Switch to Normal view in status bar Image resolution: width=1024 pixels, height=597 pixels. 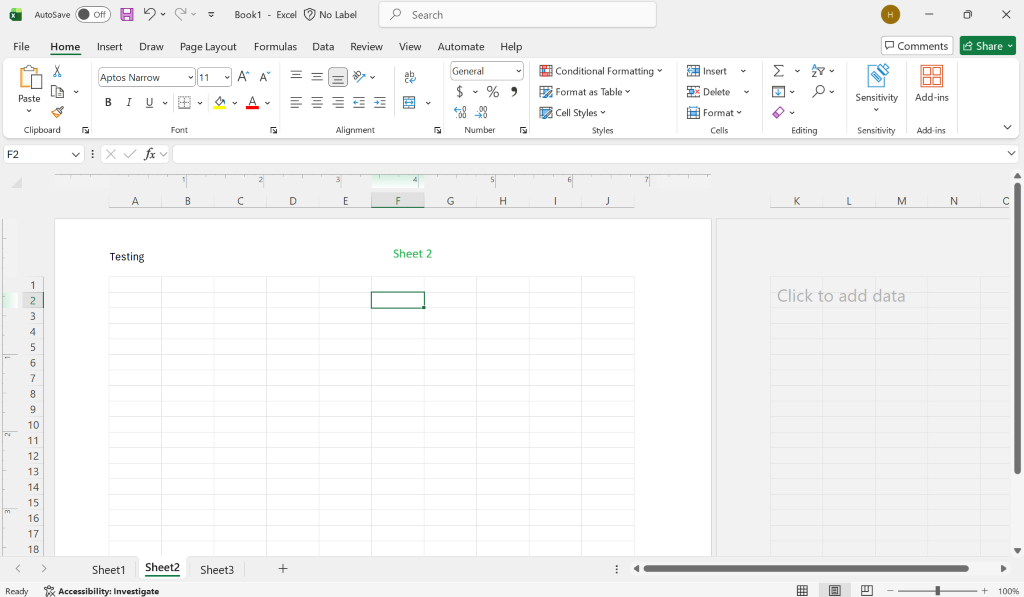(x=803, y=590)
